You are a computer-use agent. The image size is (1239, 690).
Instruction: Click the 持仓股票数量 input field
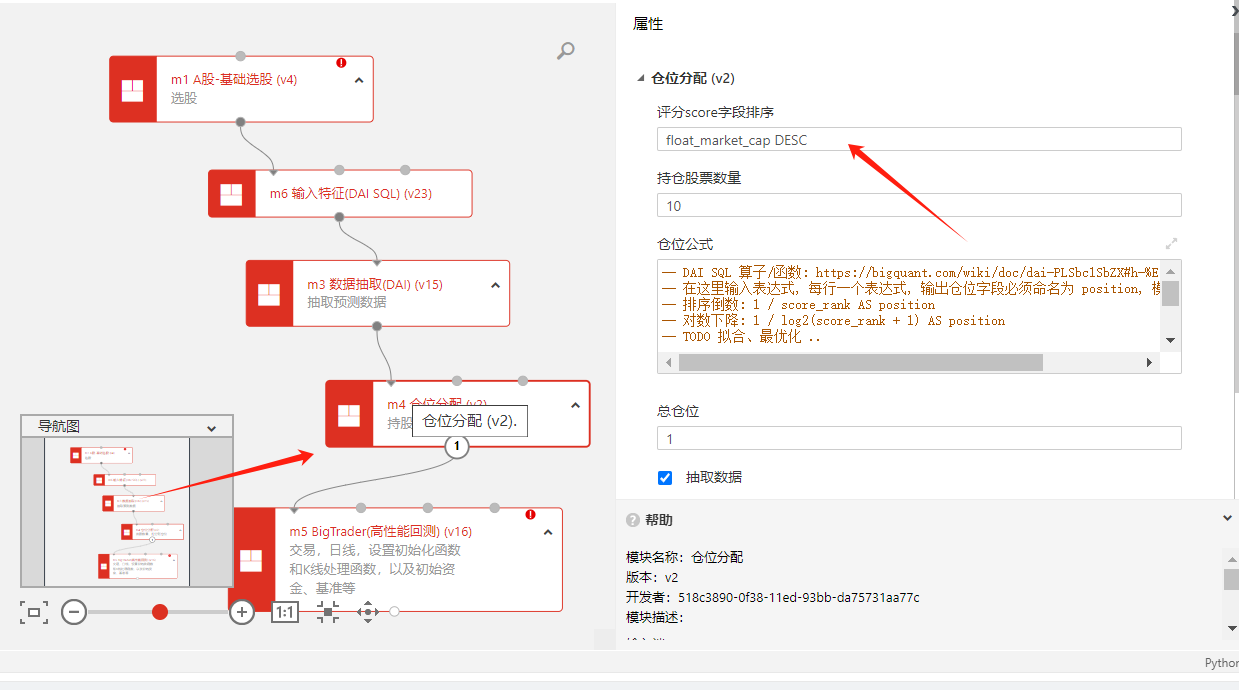[918, 206]
